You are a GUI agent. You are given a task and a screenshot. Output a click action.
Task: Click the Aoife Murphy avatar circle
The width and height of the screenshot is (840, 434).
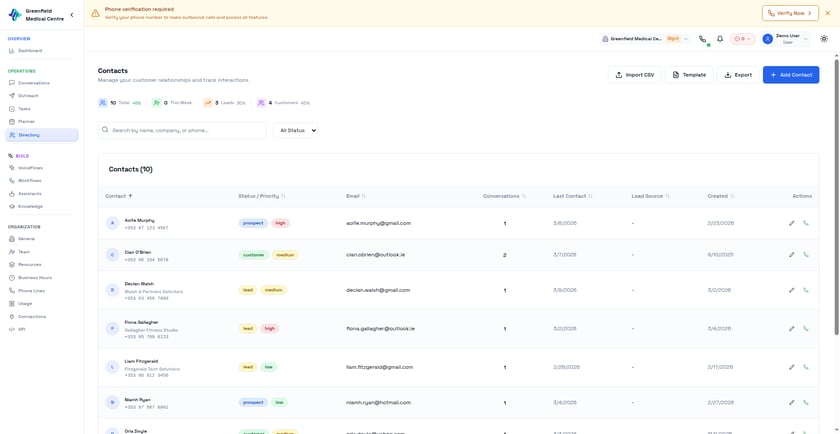click(112, 223)
